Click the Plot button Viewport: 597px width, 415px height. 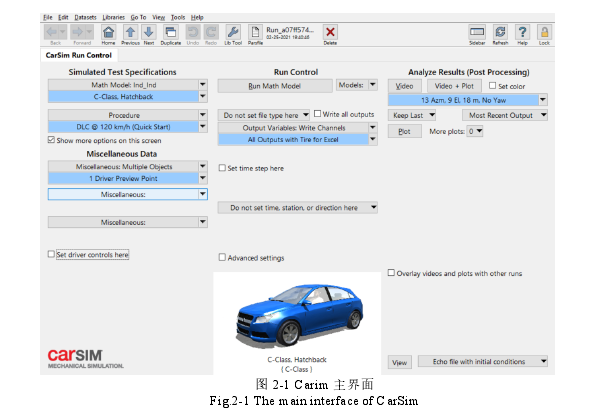point(404,131)
